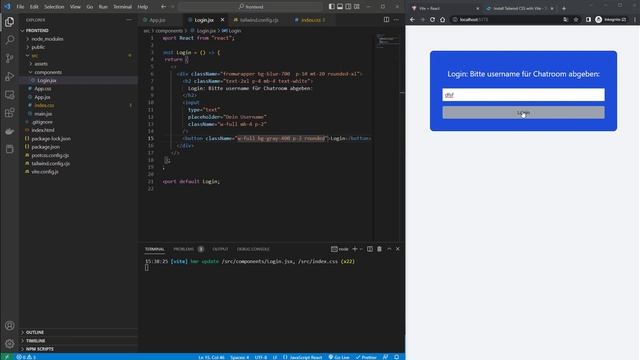
Task: Switch to the PROBLEMS panel tab
Action: 184,249
